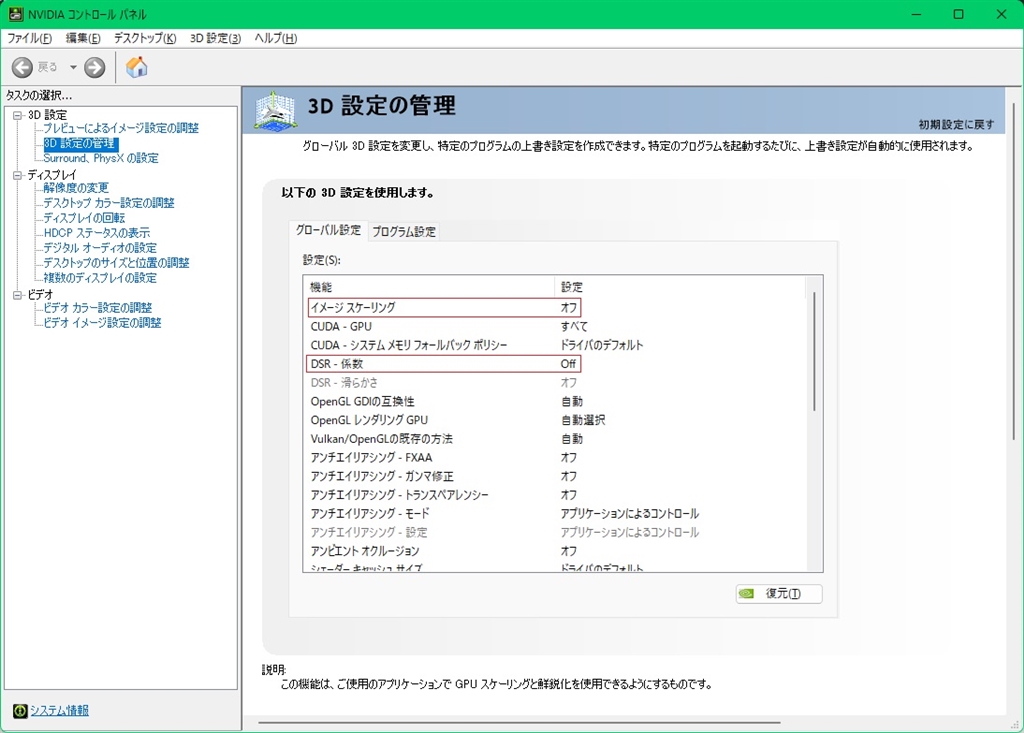
Task: Open the ファイル(F) menu
Action: (29, 39)
